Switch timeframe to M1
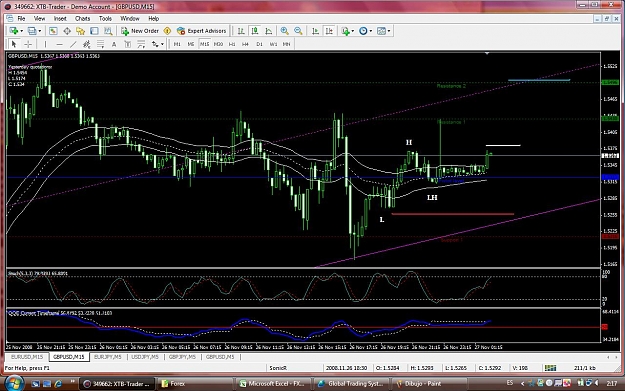The width and height of the screenshot is (625, 391). pos(177,44)
